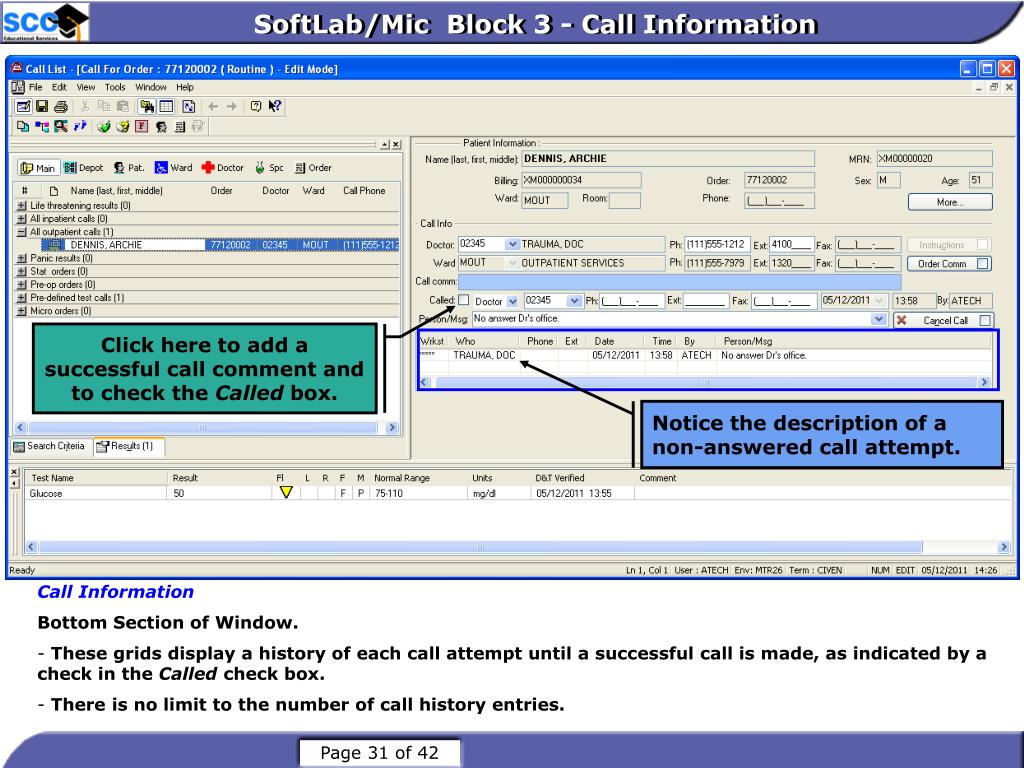Select the Depot view button
The image size is (1024, 768).
[x=84, y=168]
